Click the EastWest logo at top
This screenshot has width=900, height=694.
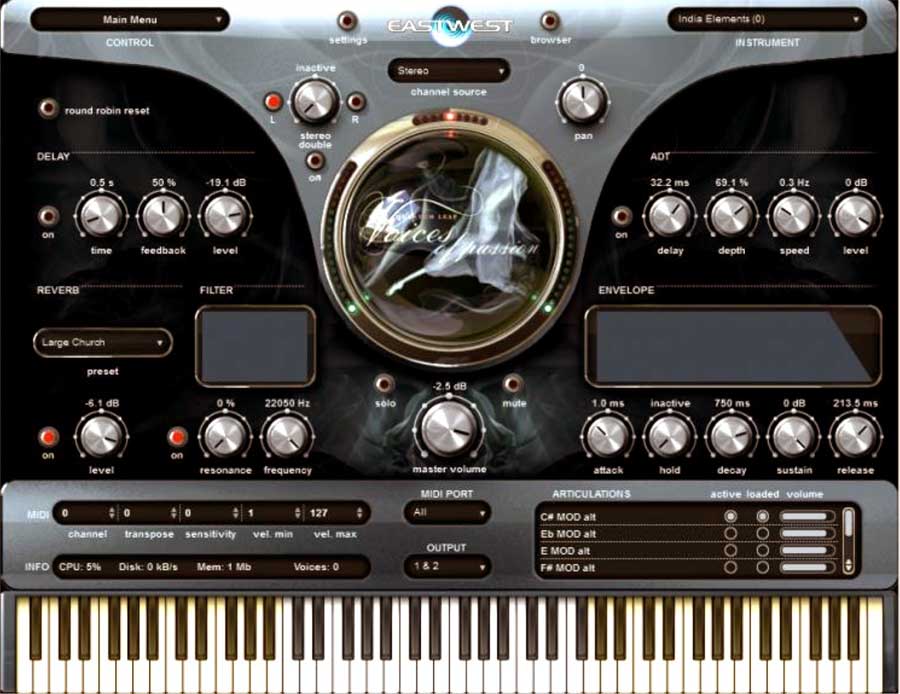click(x=450, y=26)
